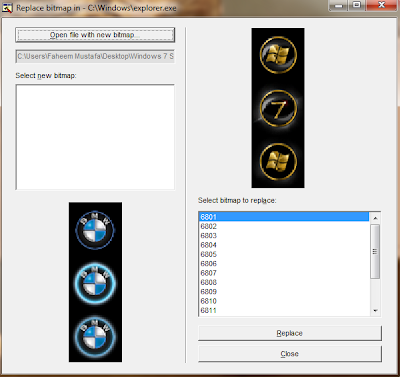Click the Resource Hacker icon in title bar

[x=7, y=7]
